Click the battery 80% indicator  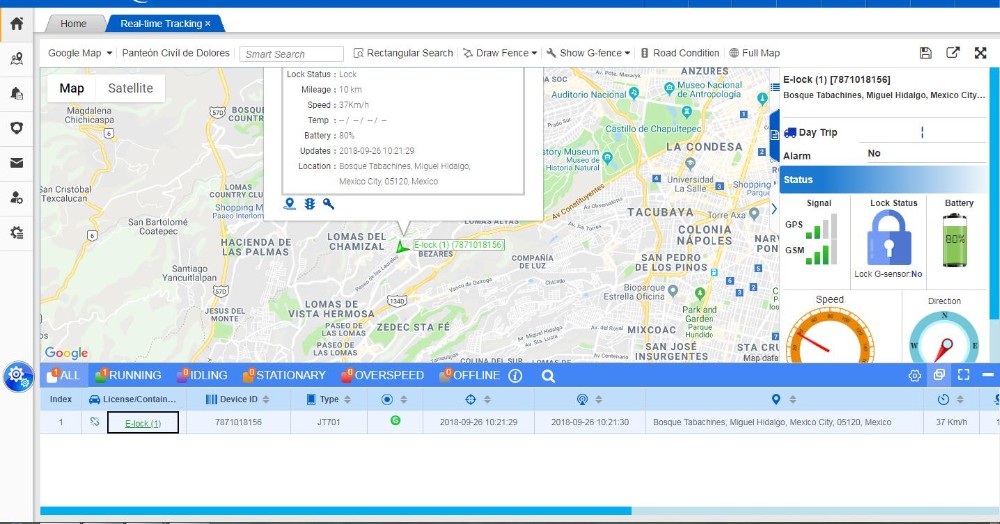pos(955,240)
